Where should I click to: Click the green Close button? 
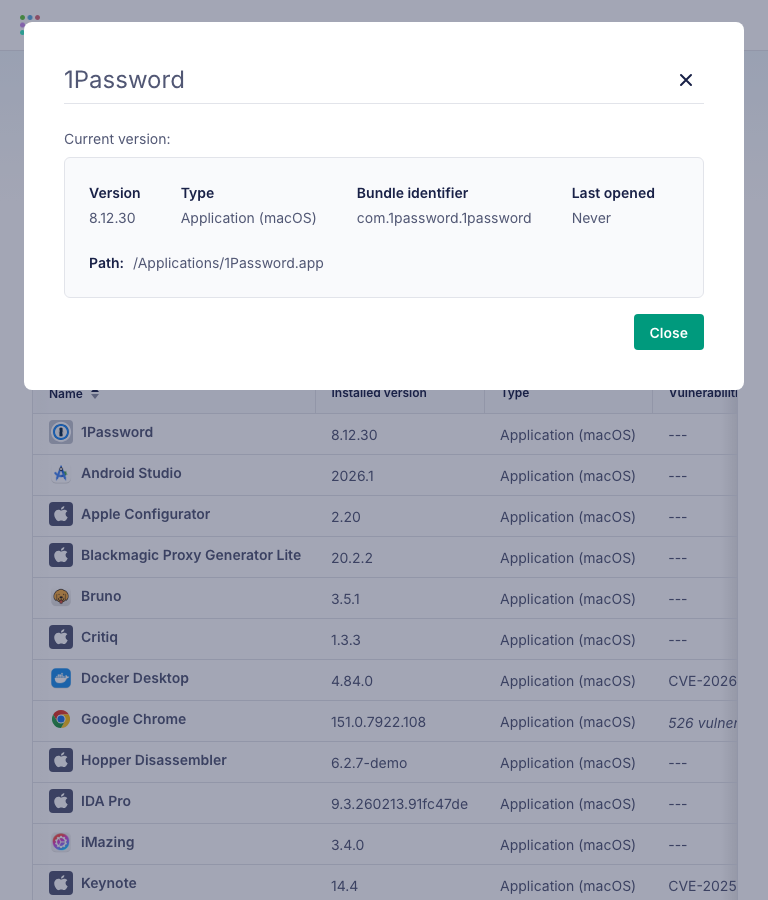coord(669,332)
